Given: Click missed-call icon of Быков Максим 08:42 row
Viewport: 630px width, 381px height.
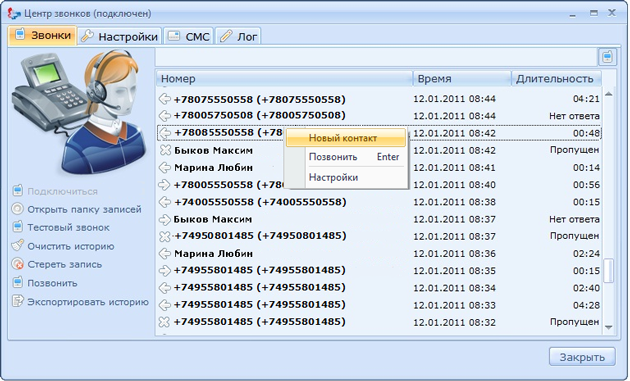Looking at the screenshot, I should (165, 150).
